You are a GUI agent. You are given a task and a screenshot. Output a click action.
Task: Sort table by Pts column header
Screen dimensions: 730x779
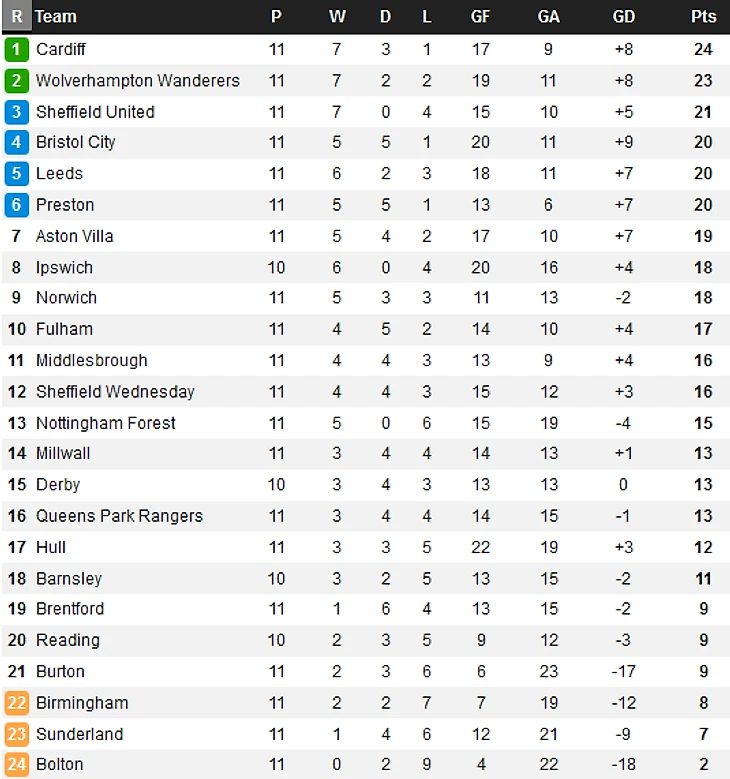click(703, 17)
